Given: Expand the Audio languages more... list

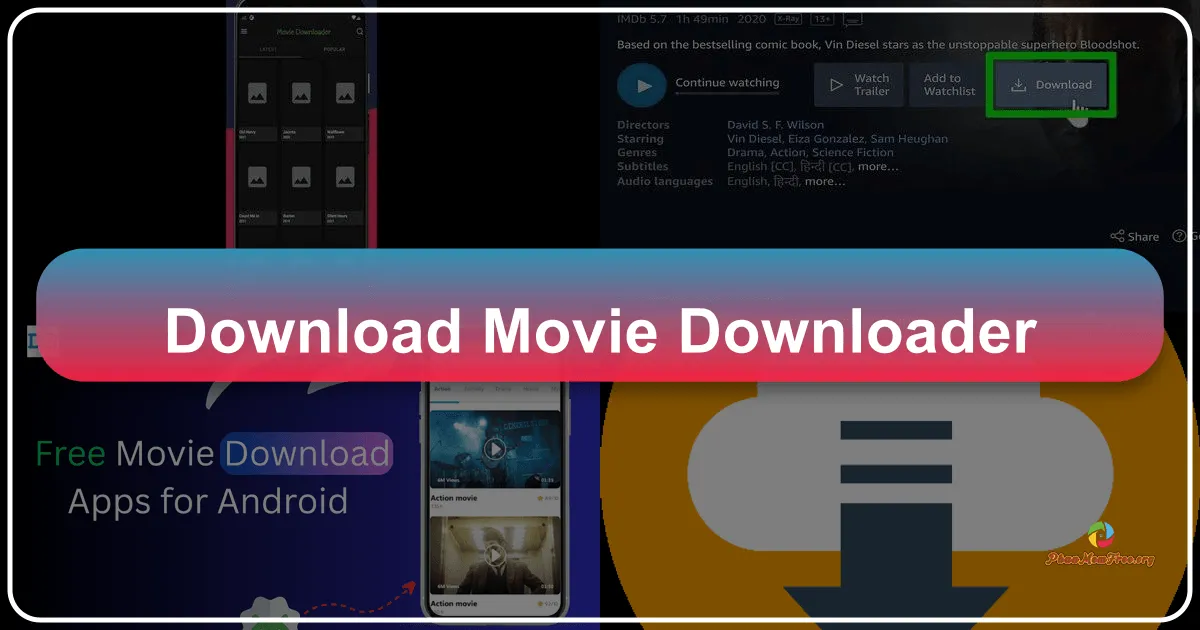Looking at the screenshot, I should tap(824, 181).
